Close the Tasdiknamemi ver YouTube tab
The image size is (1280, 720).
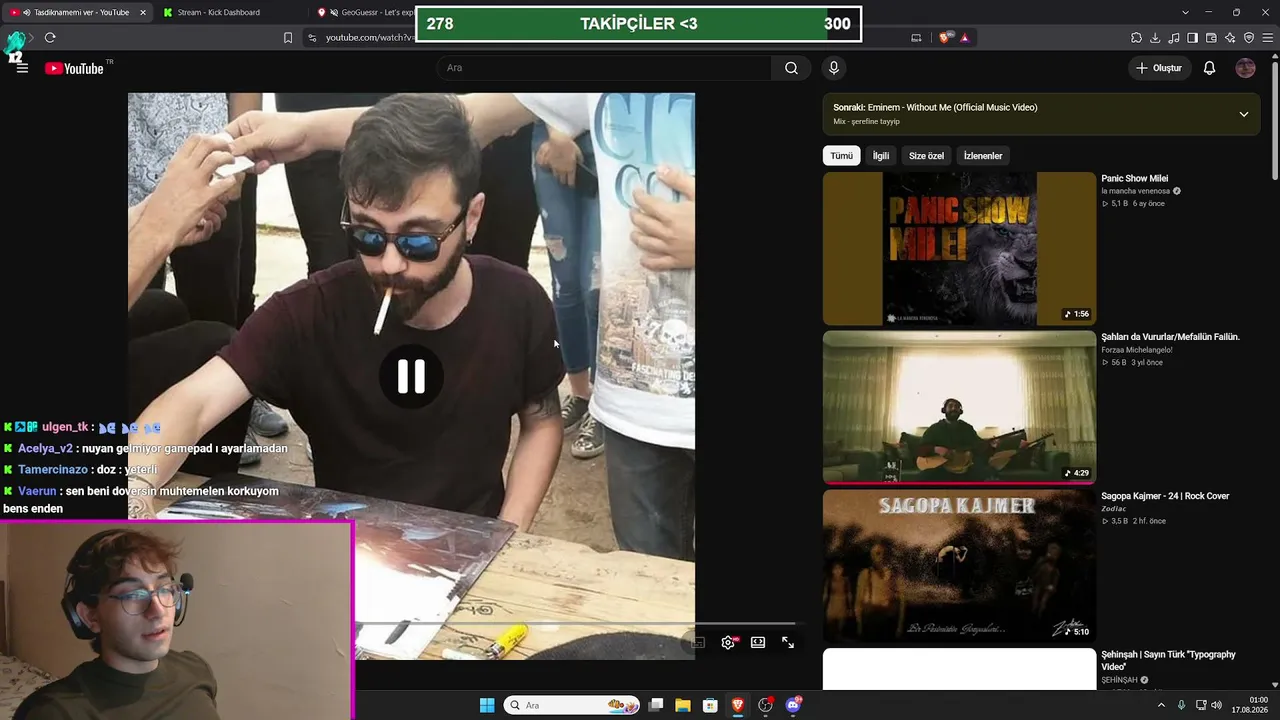pos(143,12)
